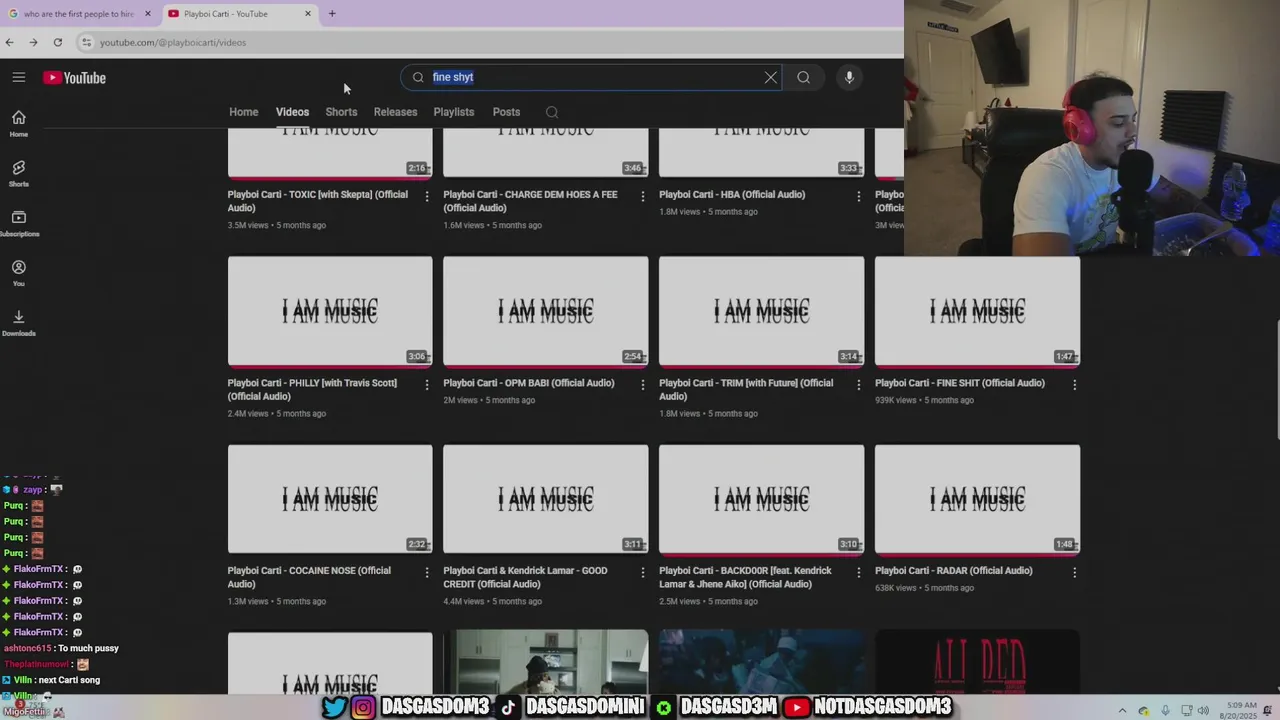
Task: Click the YouTube logo
Action: (x=74, y=78)
